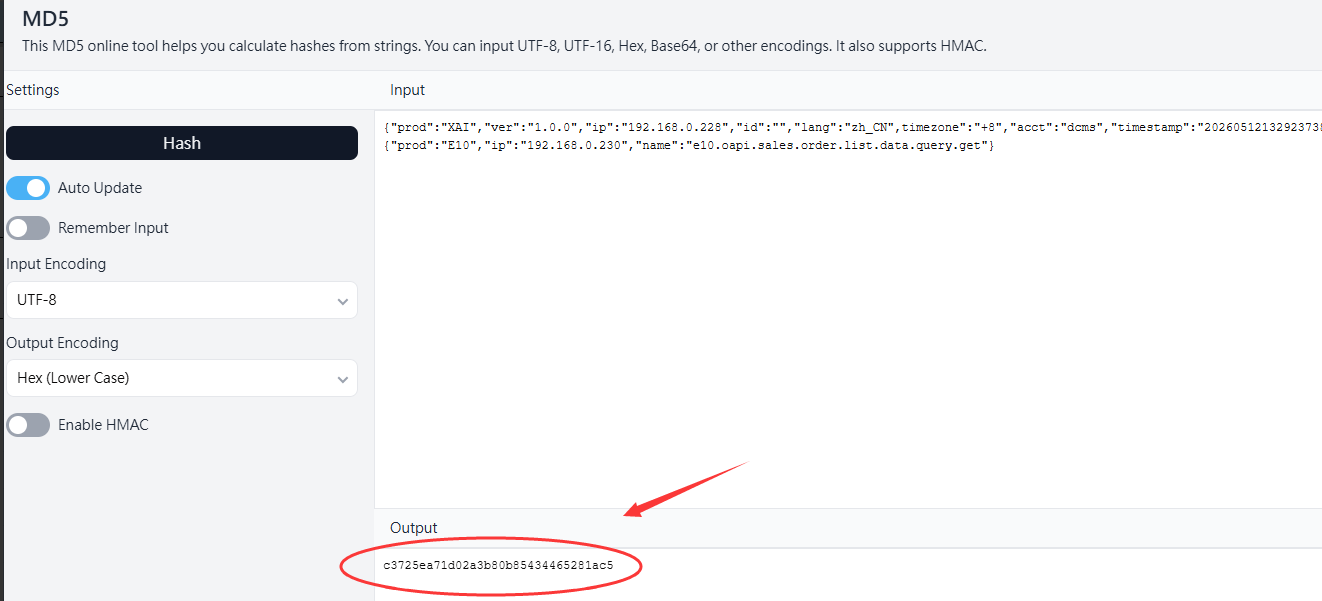Click the chevron arrow beside Hex (Lower Case)
This screenshot has height=601, width=1322.
click(x=343, y=379)
